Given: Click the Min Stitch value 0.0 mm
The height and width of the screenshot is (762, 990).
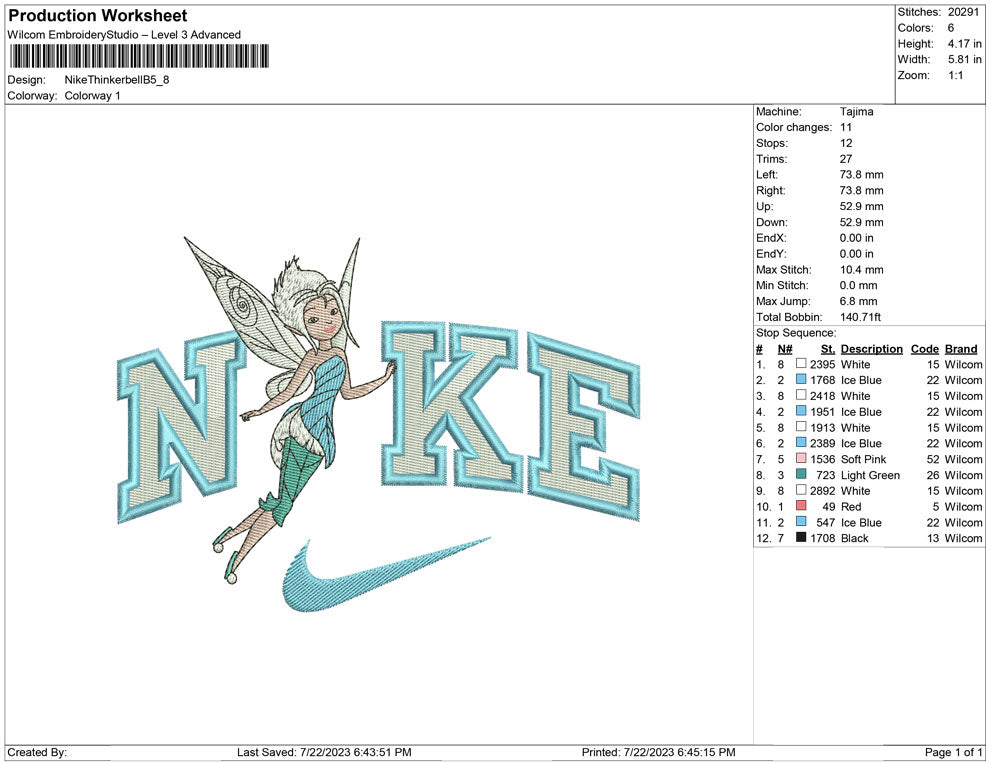Looking at the screenshot, I should coord(858,285).
